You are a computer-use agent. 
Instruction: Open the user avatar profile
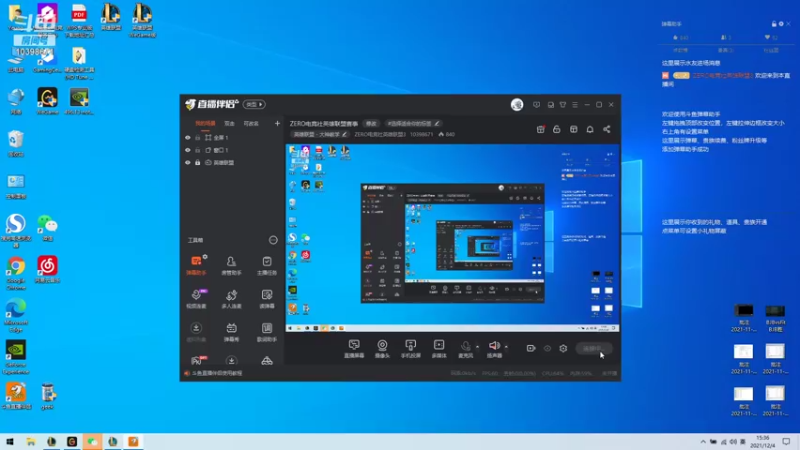517,105
